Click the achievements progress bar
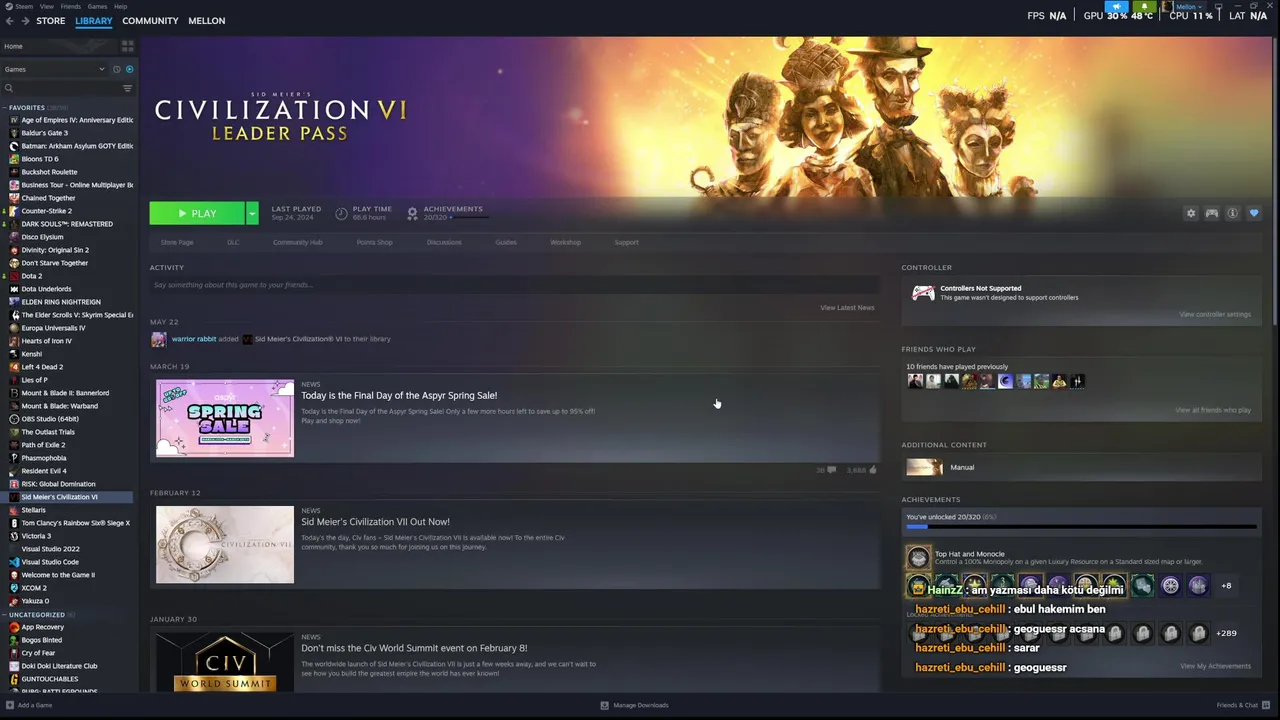Screen dimensions: 1280x720 click(x=1081, y=526)
